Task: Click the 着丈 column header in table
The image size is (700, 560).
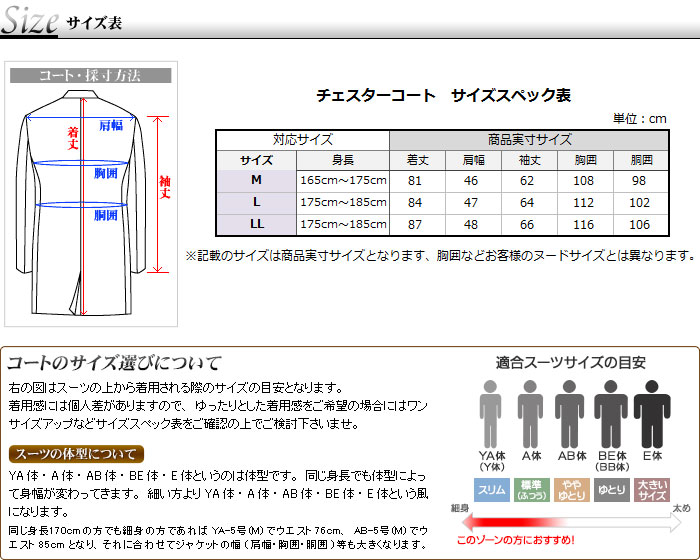Action: pos(417,160)
